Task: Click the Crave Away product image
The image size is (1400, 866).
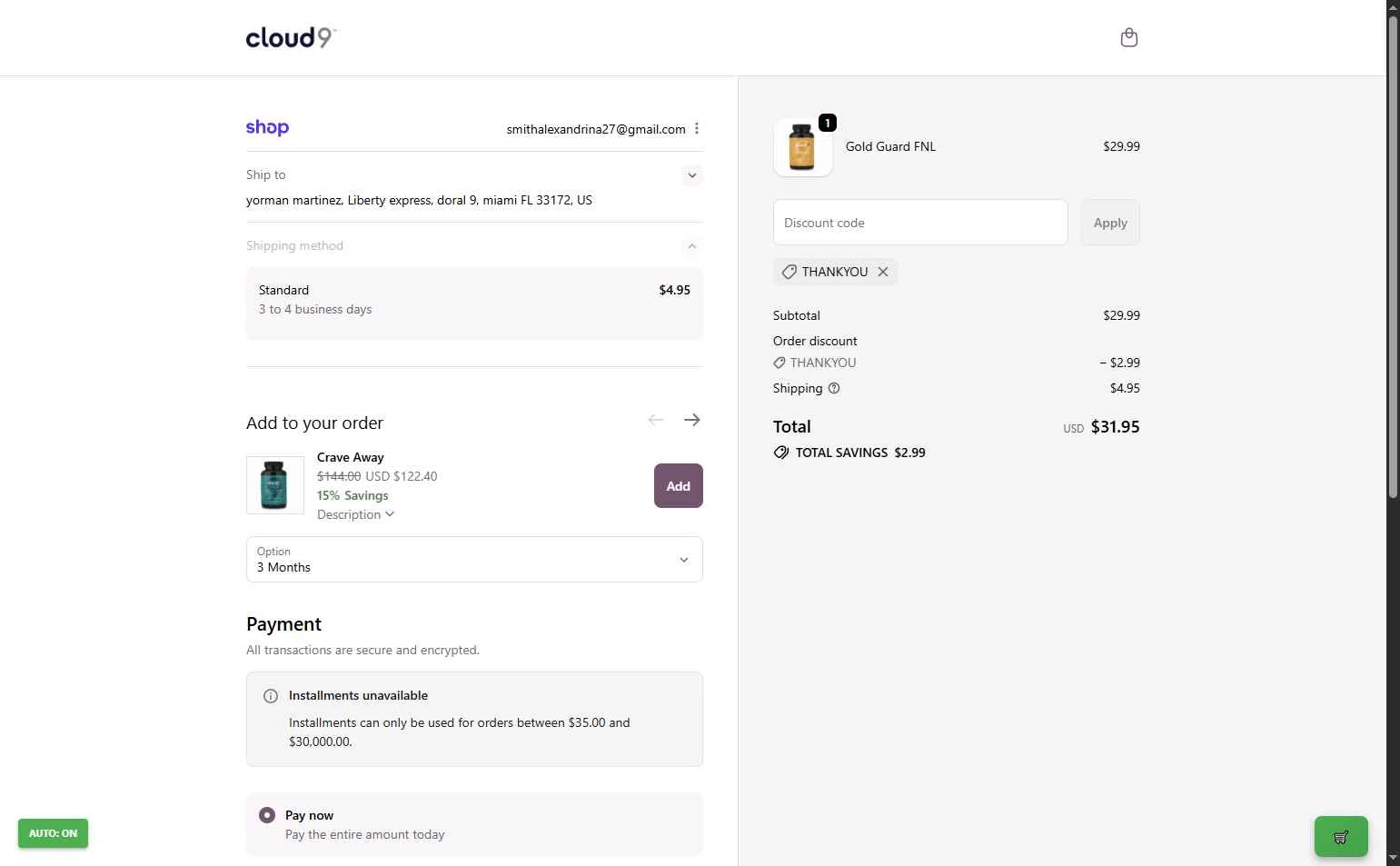Action: click(x=274, y=485)
